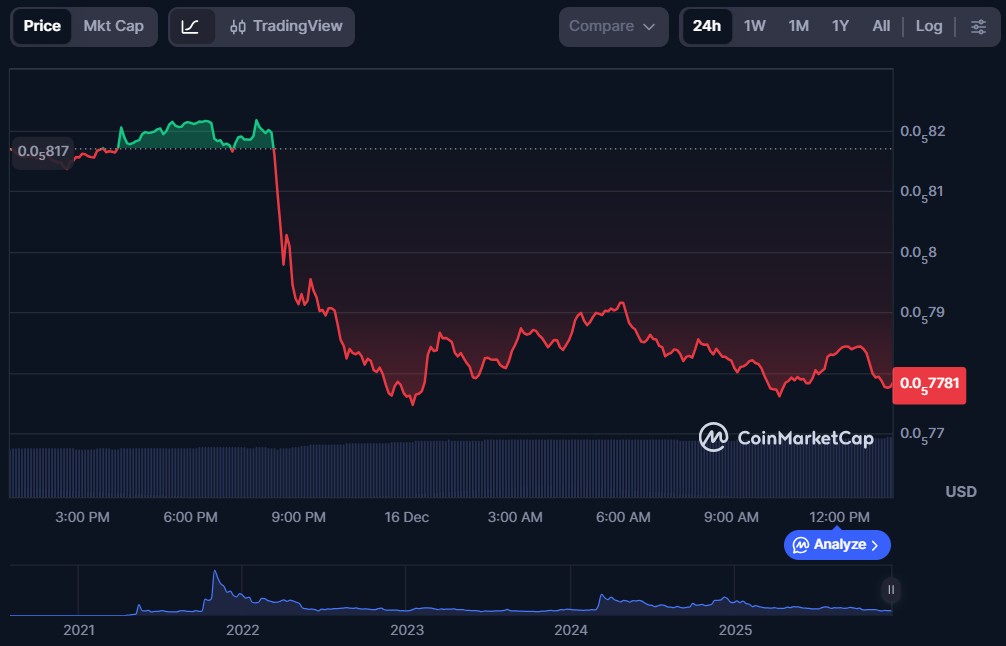Select the 1W time range
Image resolution: width=1006 pixels, height=646 pixels.
[x=754, y=26]
